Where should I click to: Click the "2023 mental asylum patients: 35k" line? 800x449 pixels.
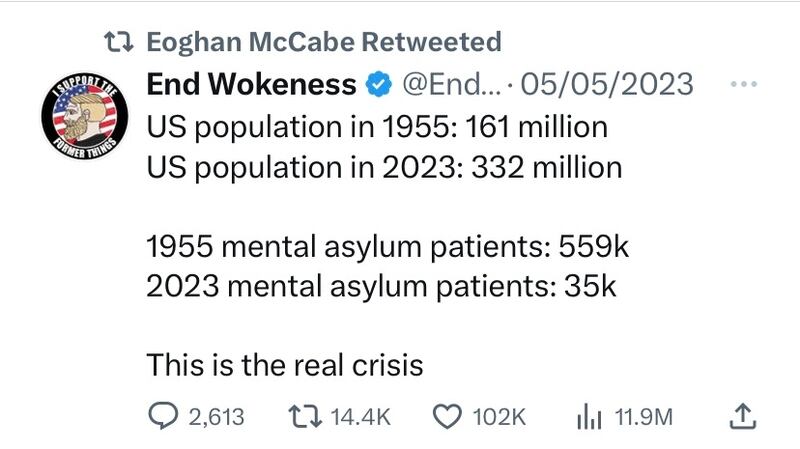[x=382, y=285]
